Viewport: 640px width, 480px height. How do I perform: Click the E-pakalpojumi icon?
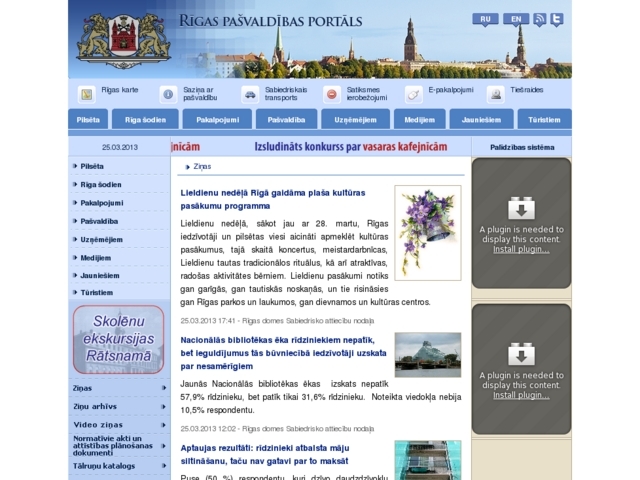[x=413, y=94]
